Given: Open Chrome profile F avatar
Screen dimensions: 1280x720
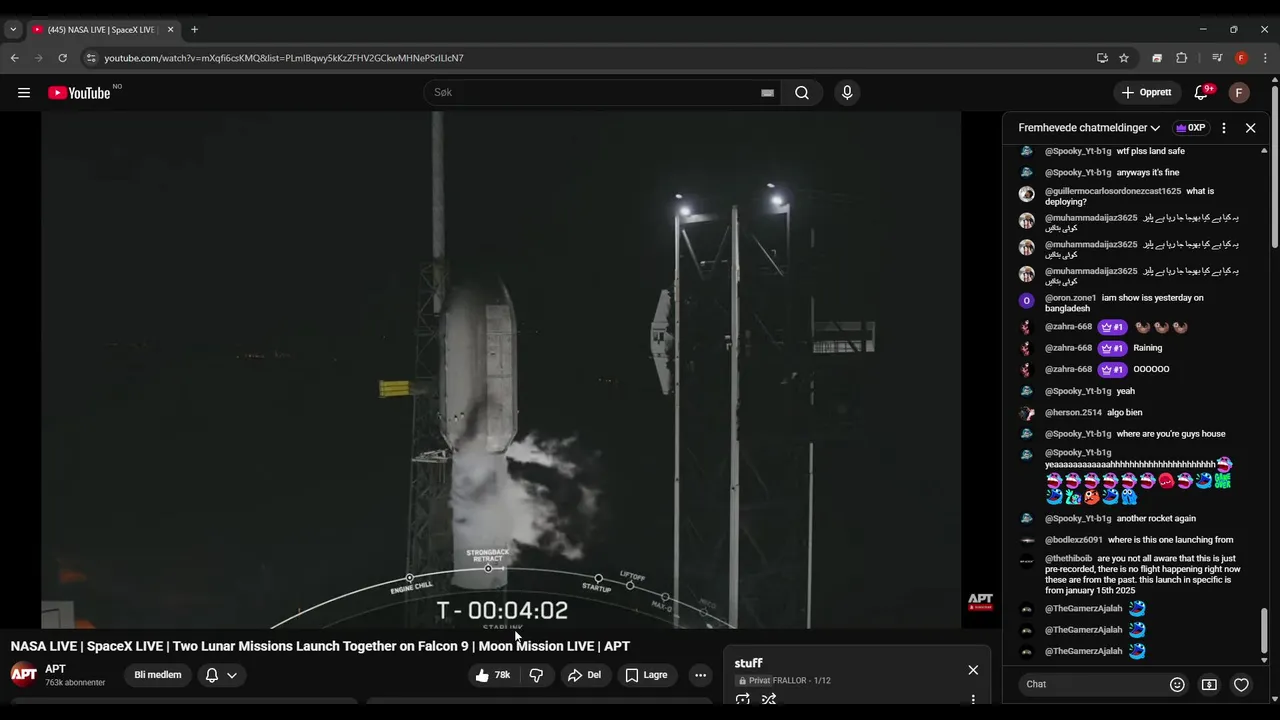Looking at the screenshot, I should click(1241, 58).
